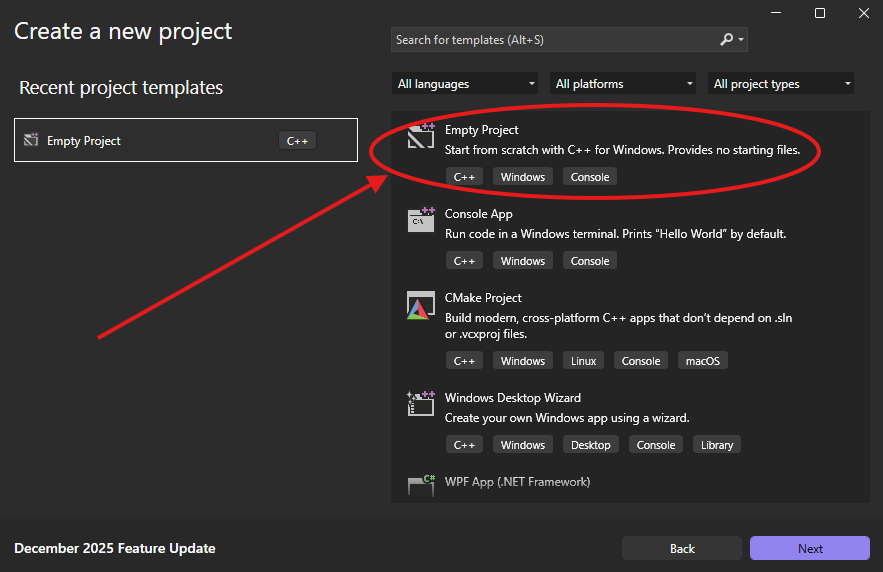Click December 2025 Feature Update label
Viewport: 883px width, 572px height.
115,548
